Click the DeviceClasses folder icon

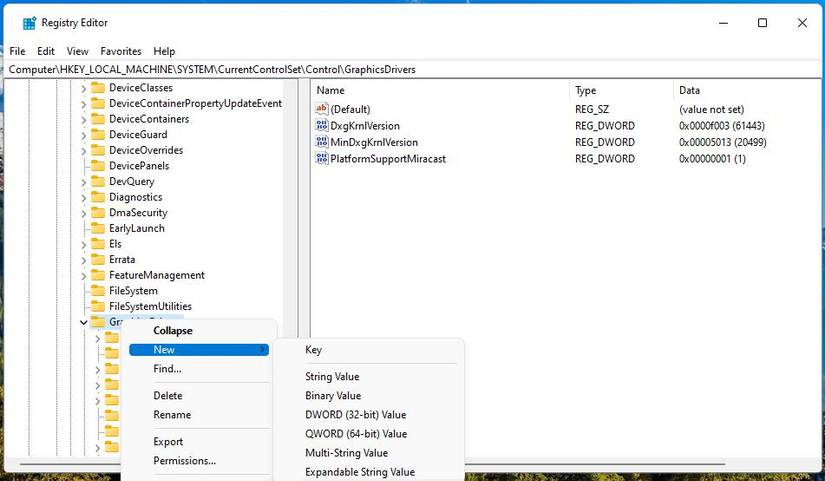coord(98,87)
